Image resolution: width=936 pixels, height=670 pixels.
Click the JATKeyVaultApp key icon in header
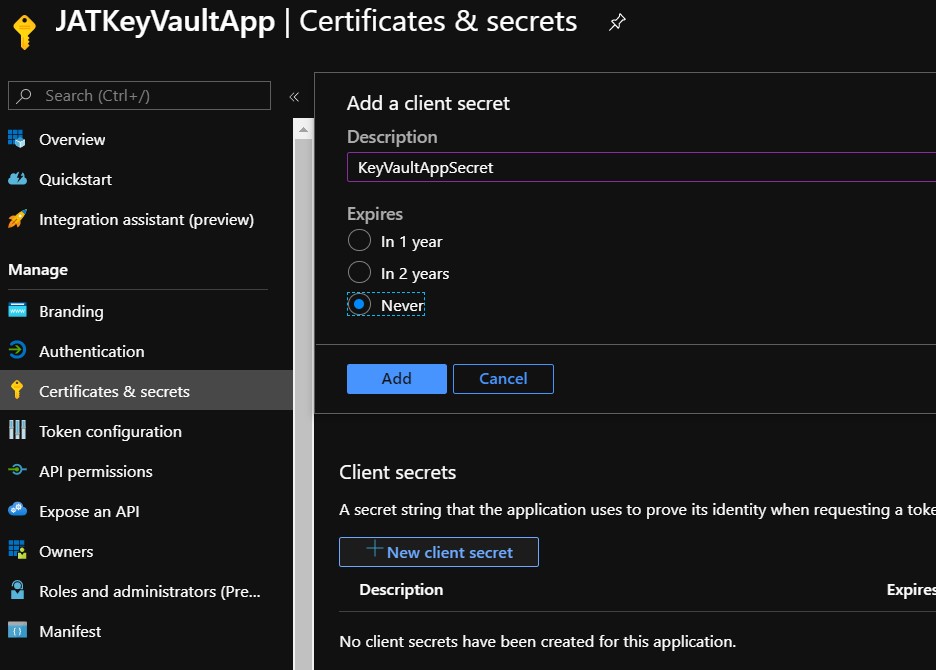click(24, 31)
